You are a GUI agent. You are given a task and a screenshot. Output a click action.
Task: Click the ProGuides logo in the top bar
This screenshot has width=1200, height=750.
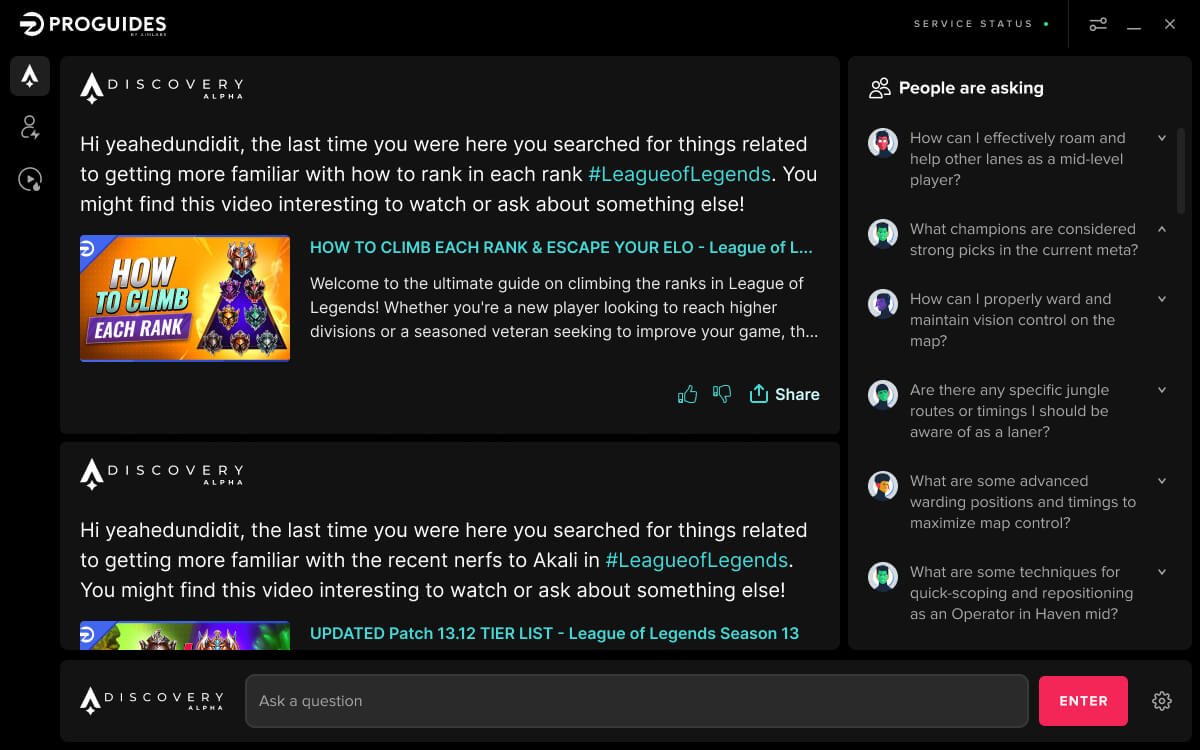coord(90,23)
